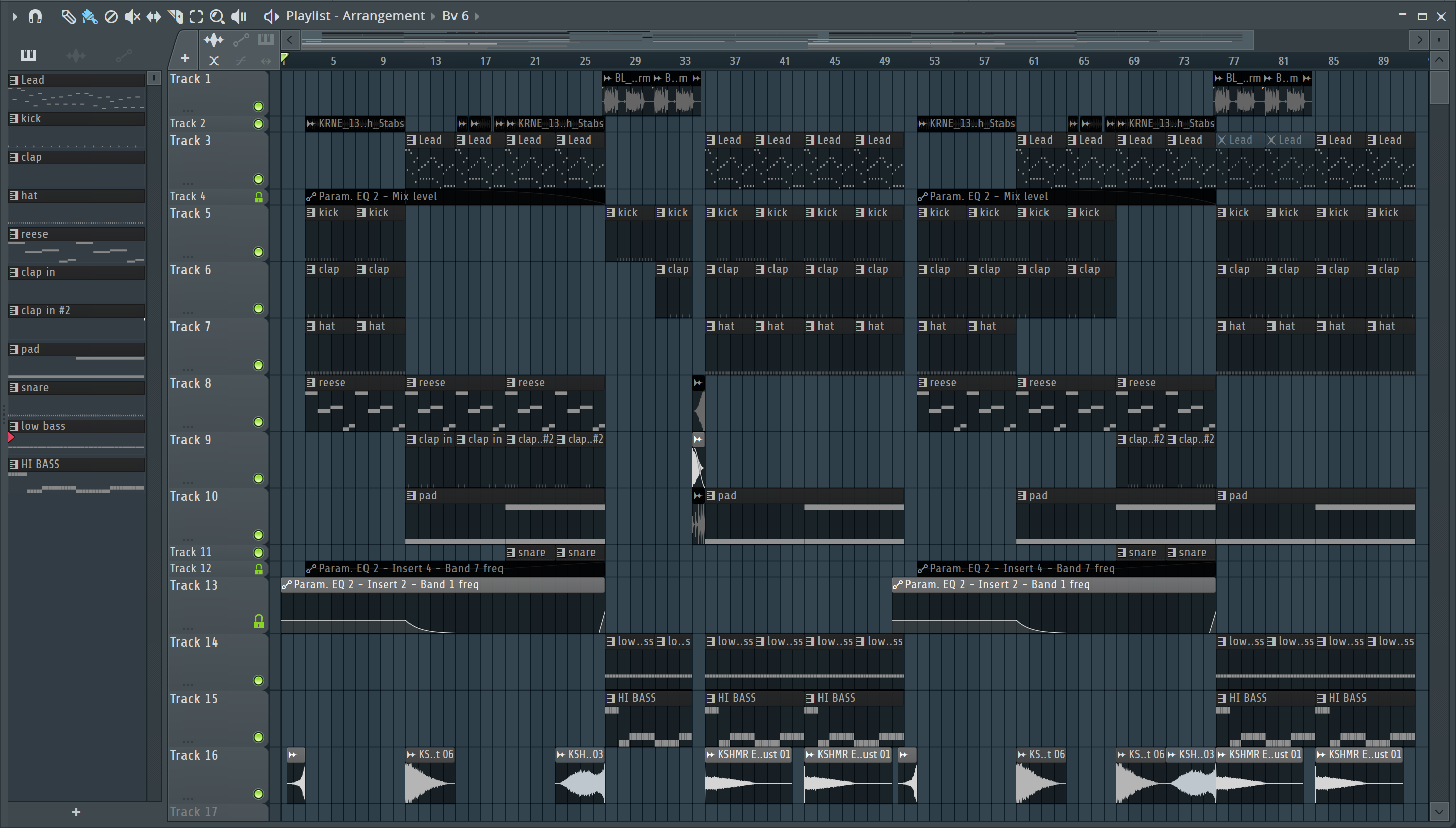The image size is (1456, 828).
Task: Click the vertical scrollbar up arrow
Action: (1439, 59)
